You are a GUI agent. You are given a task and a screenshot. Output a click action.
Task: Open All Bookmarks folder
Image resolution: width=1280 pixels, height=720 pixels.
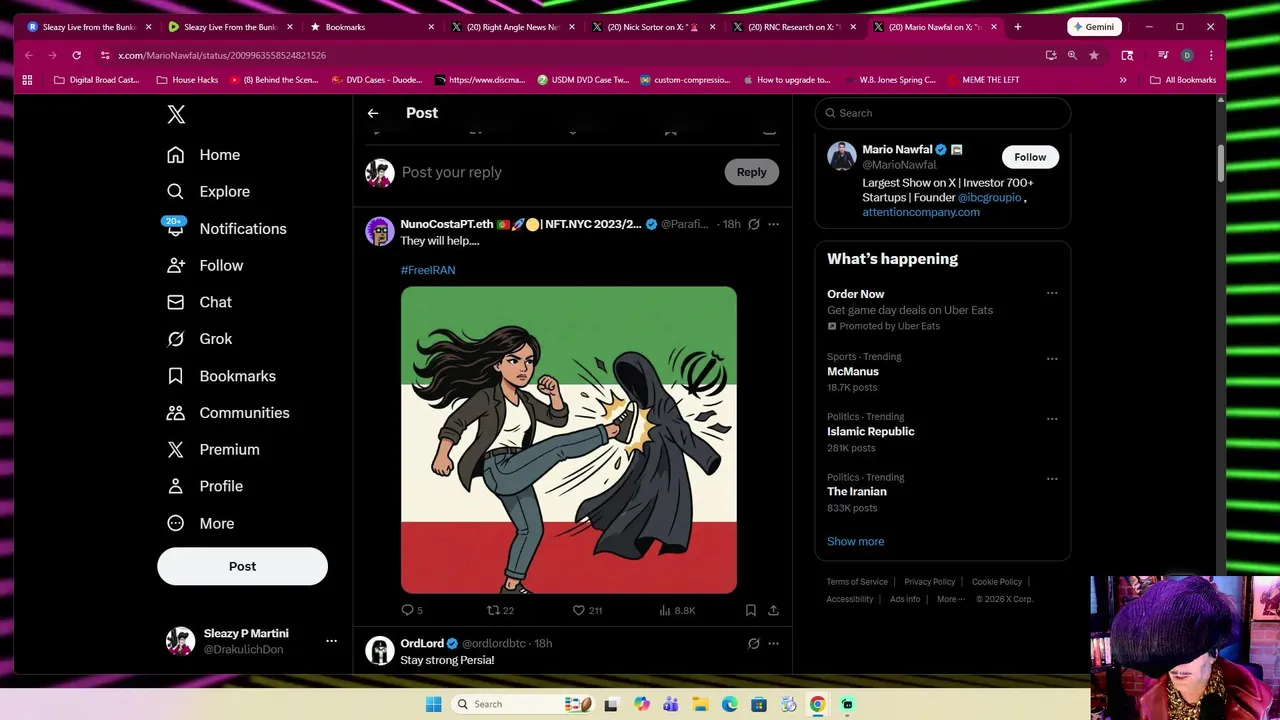[x=1183, y=80]
